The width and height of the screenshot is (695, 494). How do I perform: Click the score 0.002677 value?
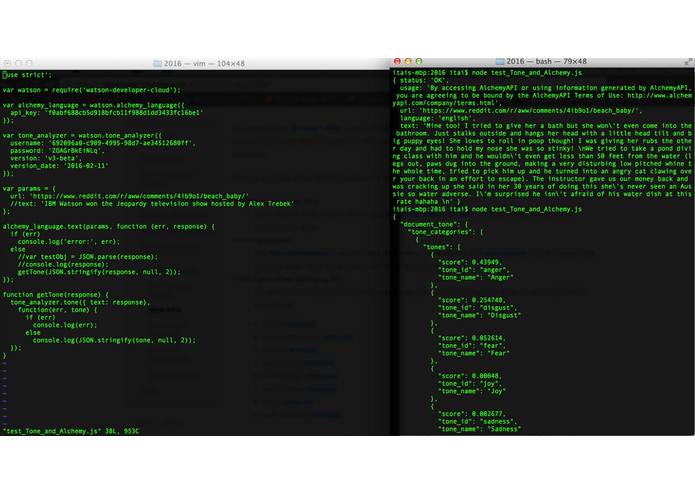coord(489,414)
